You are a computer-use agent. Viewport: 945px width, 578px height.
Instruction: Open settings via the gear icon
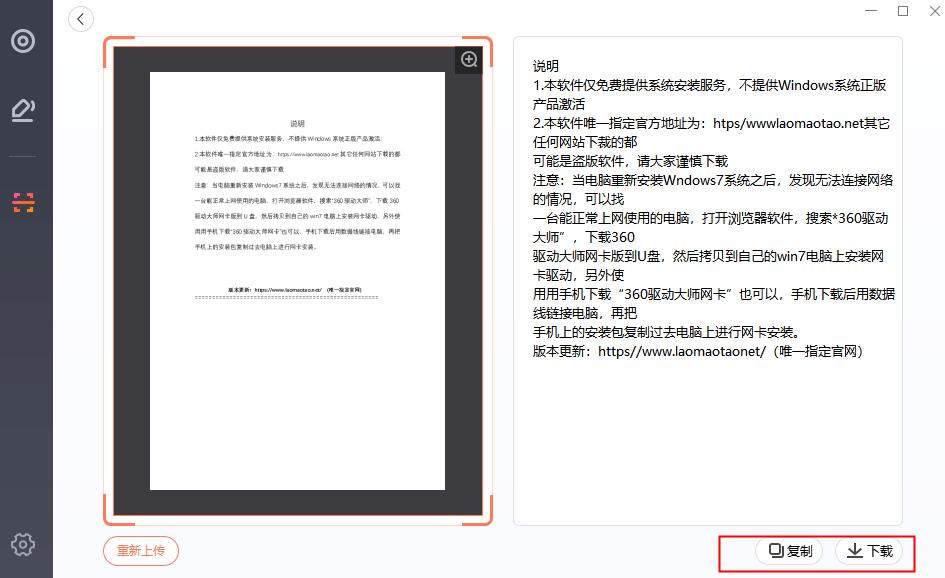coord(22,545)
